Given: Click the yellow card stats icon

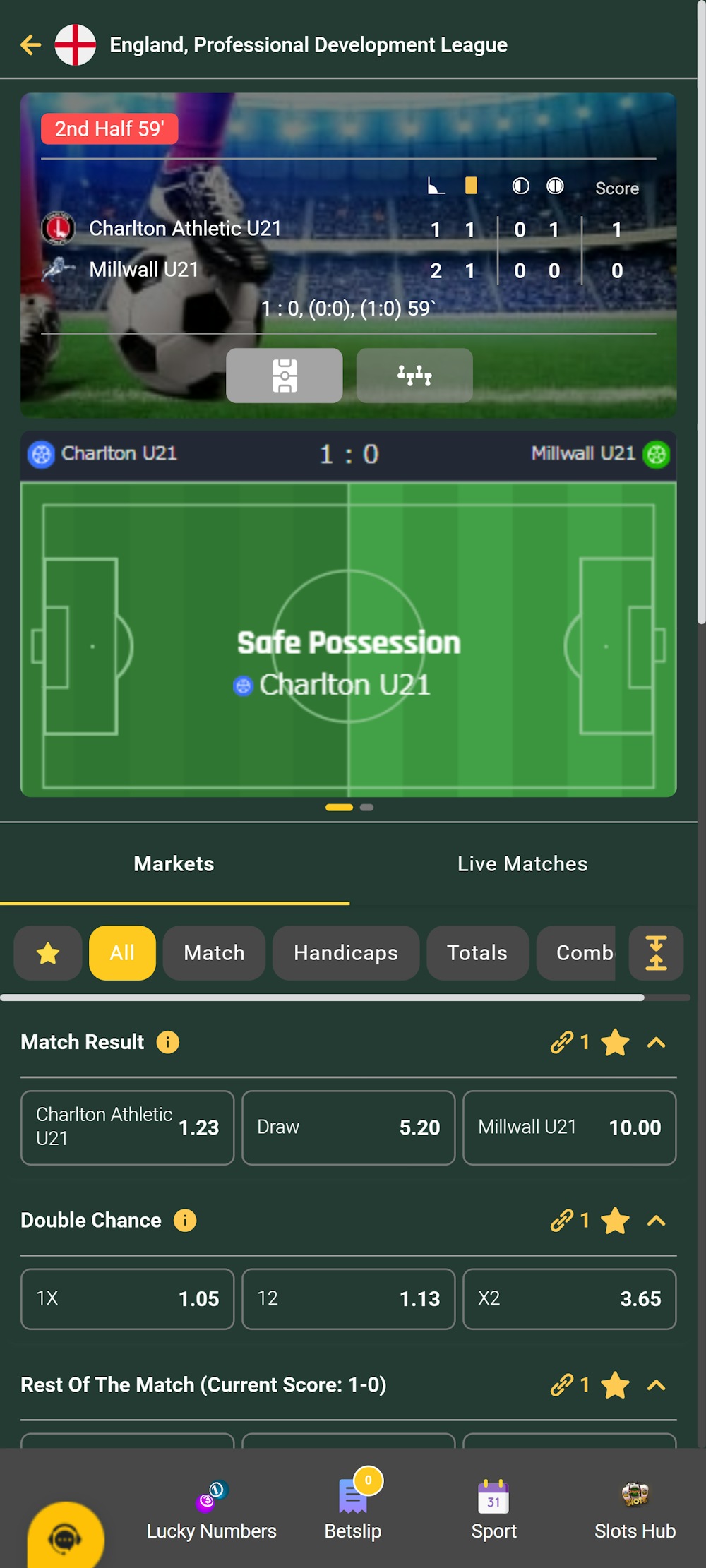Looking at the screenshot, I should click(470, 186).
